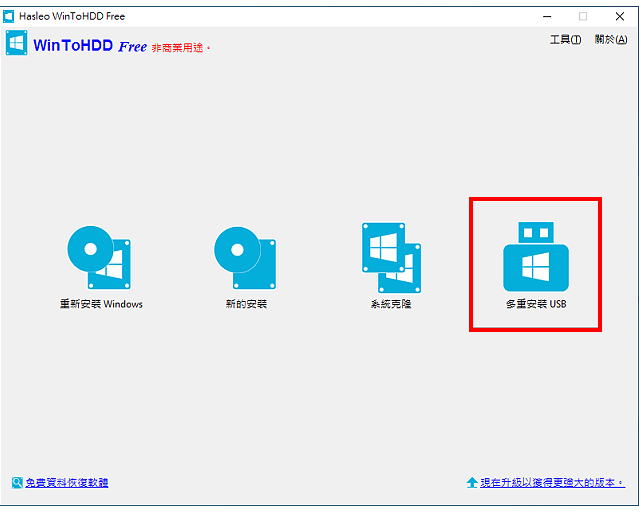The width and height of the screenshot is (641, 514).
Task: Click the small app icon in title bar
Action: coord(9,16)
